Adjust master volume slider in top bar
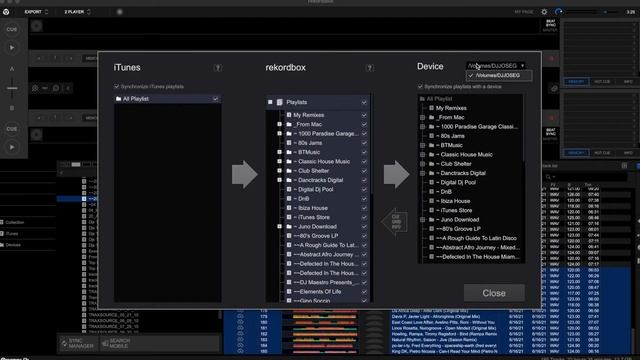This screenshot has height=360, width=640. coord(592,12)
